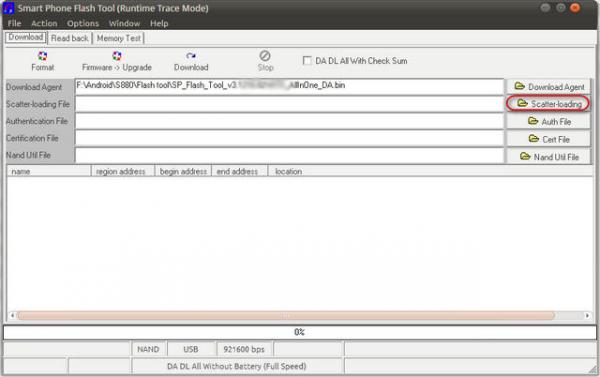Open the Action menu

coord(44,23)
